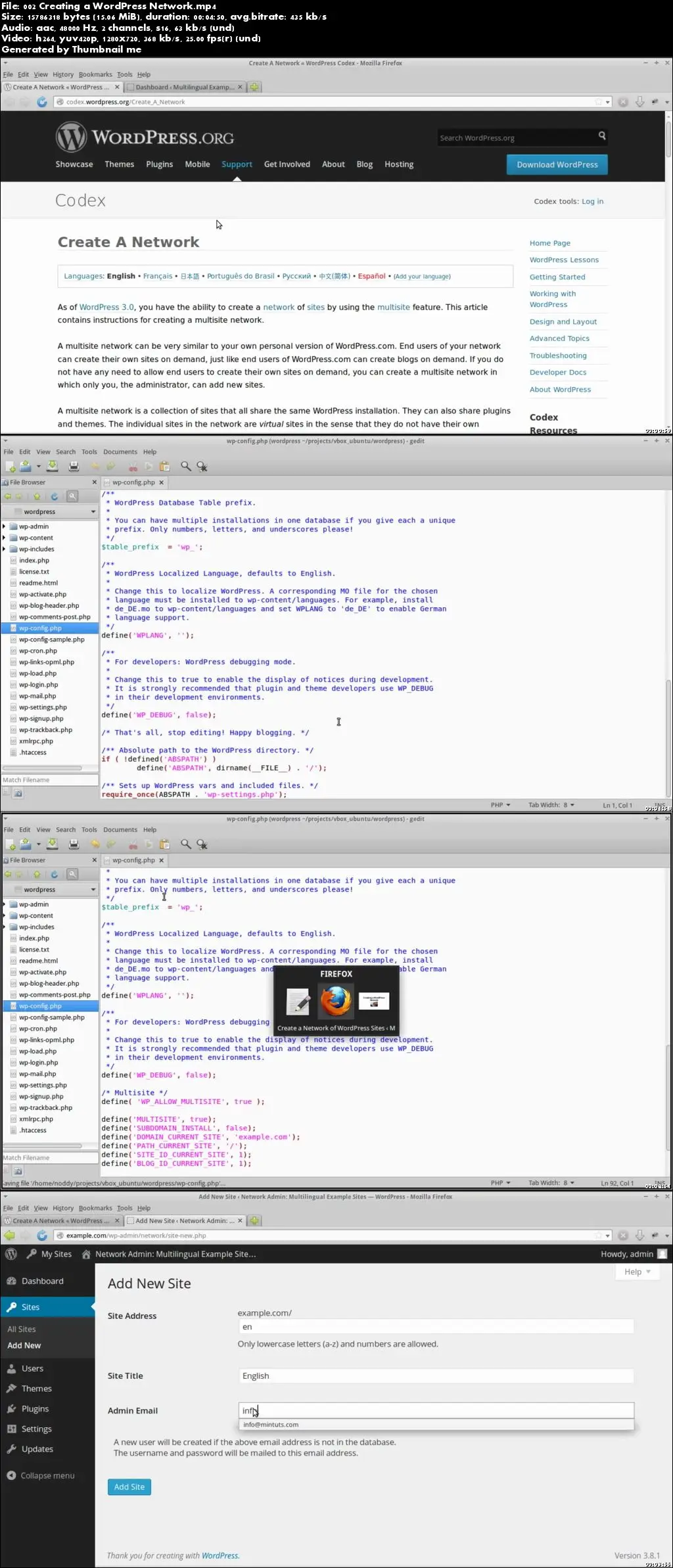This screenshot has height=1568, width=673.
Task: Switch to Dashboard ‹ Multilingual Examp... tab
Action: [185, 87]
